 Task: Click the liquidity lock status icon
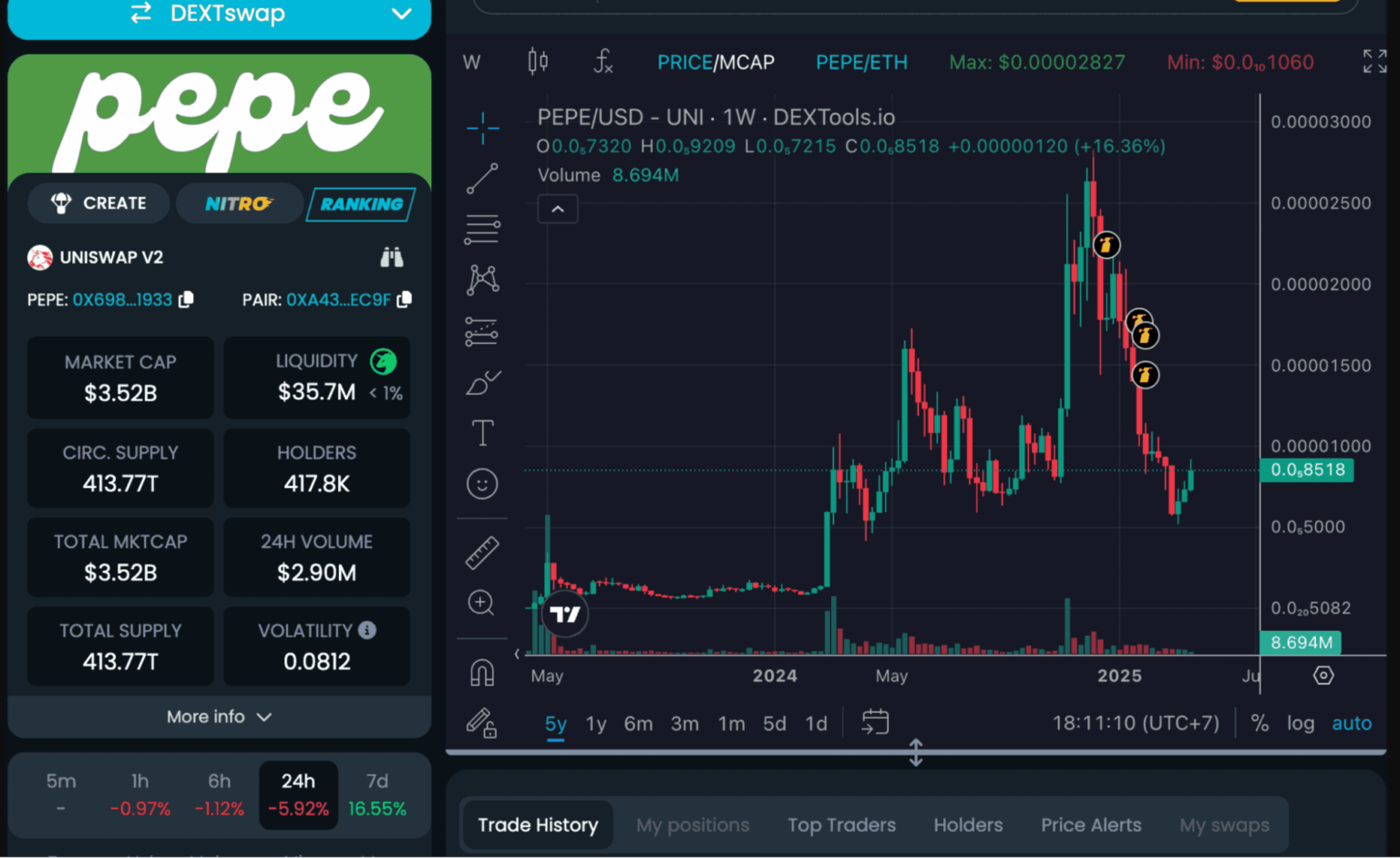(x=384, y=362)
